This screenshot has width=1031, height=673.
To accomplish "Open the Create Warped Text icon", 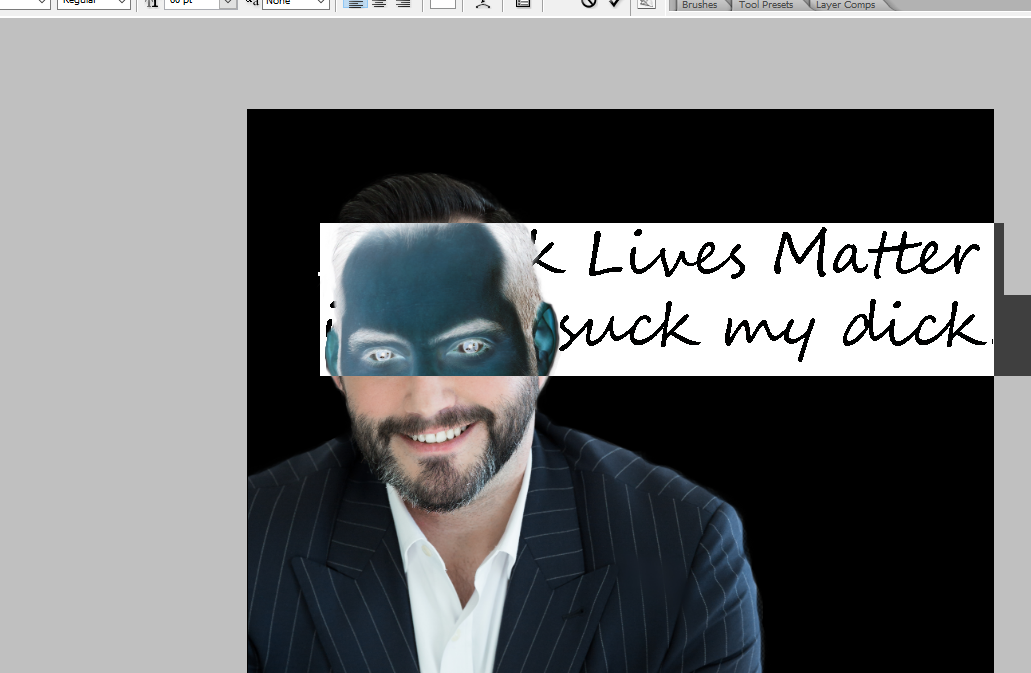I will tap(483, 3).
